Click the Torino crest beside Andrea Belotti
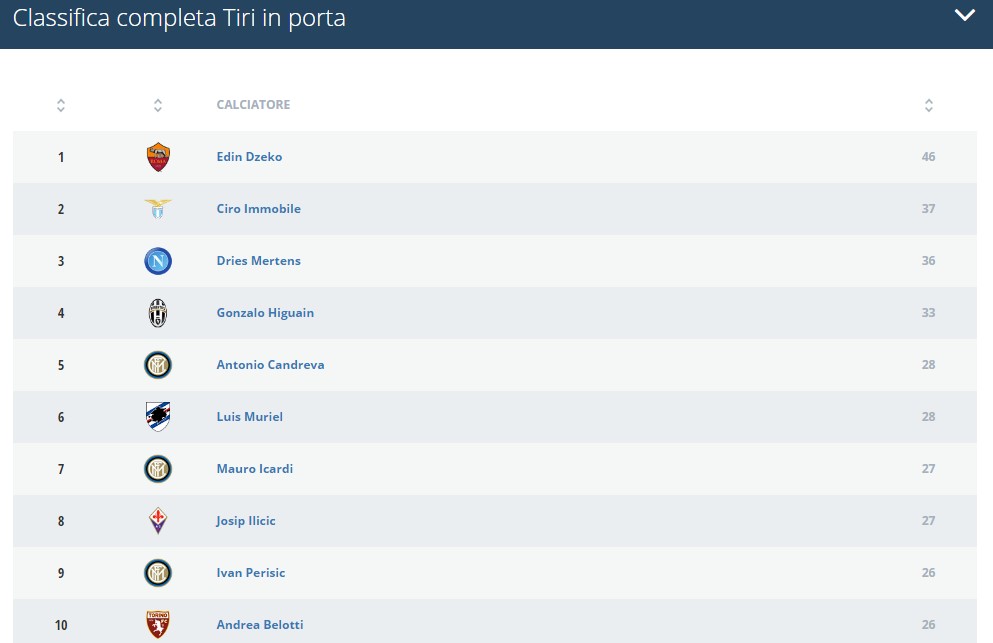 click(158, 625)
